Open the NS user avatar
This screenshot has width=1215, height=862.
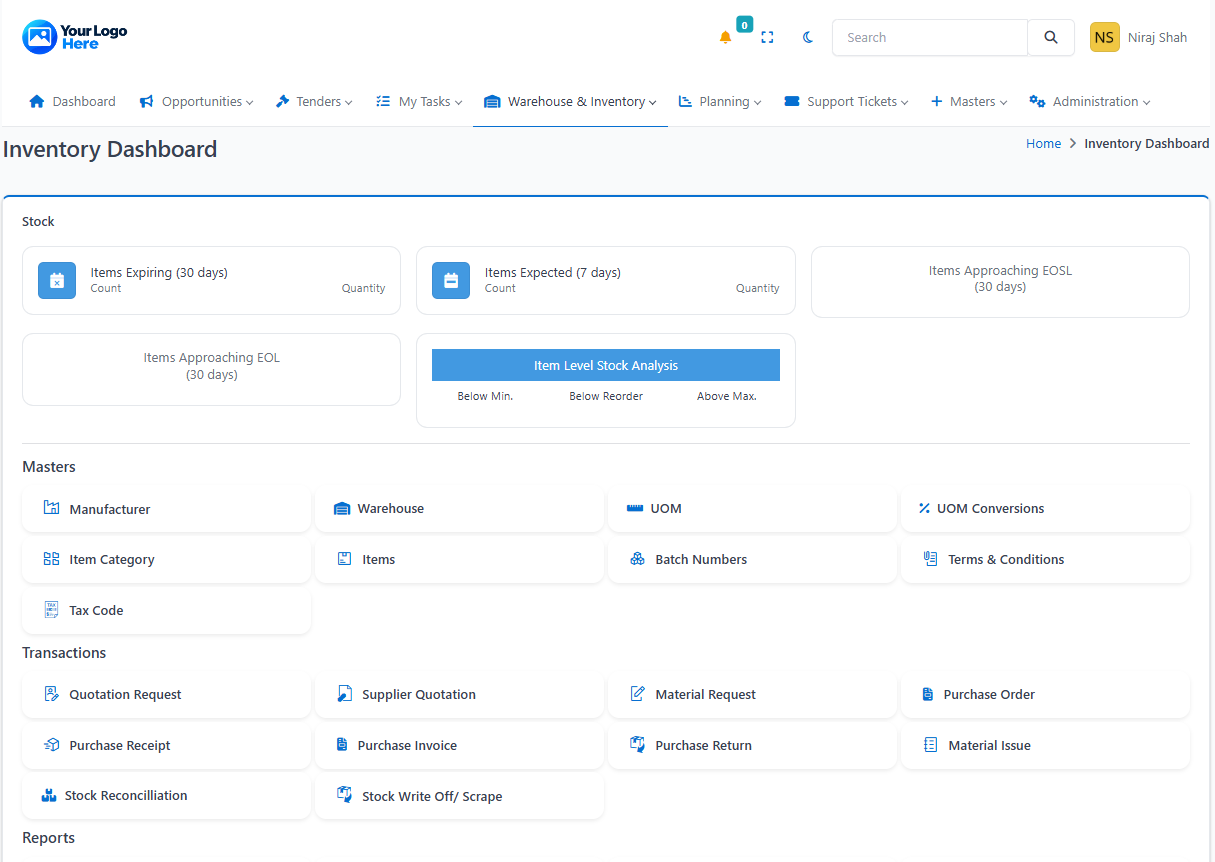pyautogui.click(x=1105, y=38)
